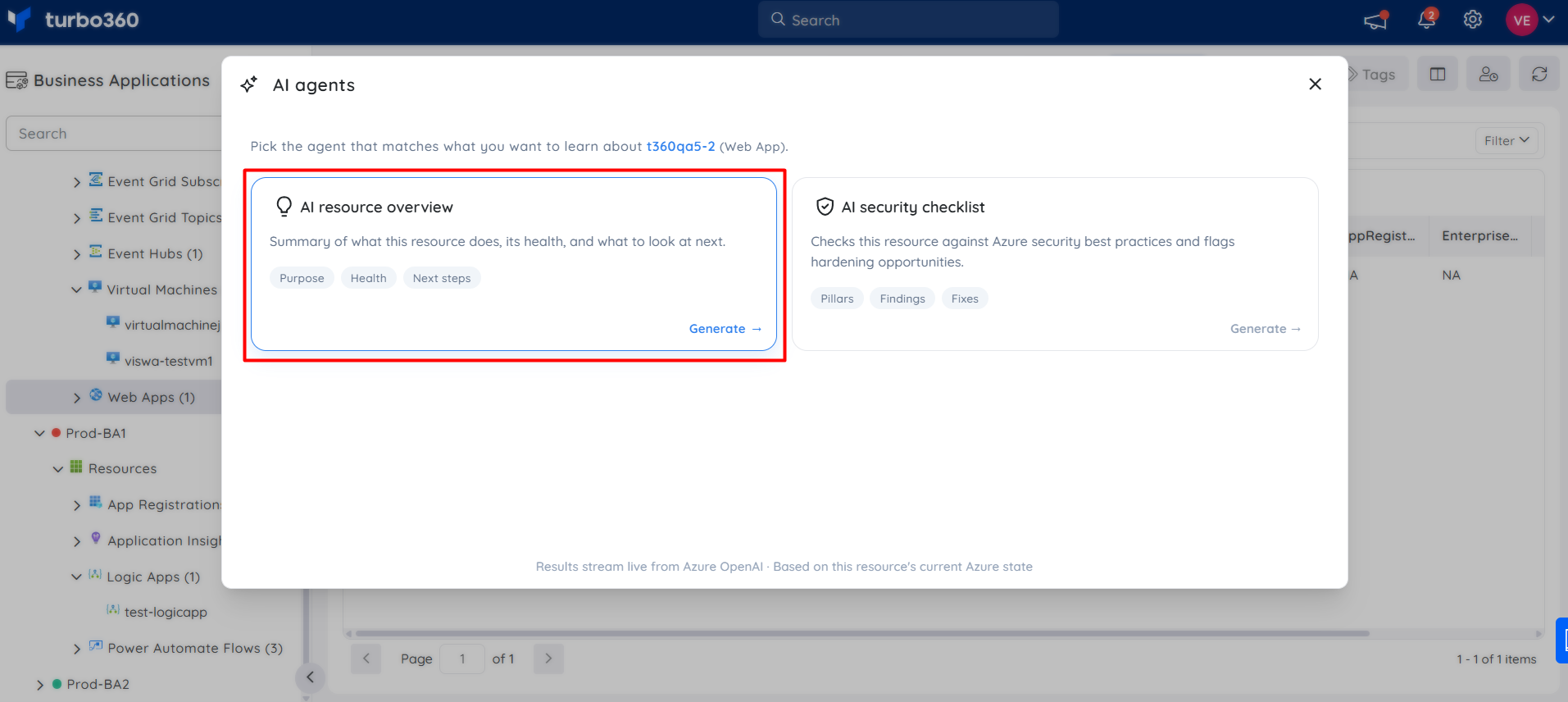Viewport: 1568px width, 702px height.
Task: Open the settings gear icon
Action: pos(1473,20)
